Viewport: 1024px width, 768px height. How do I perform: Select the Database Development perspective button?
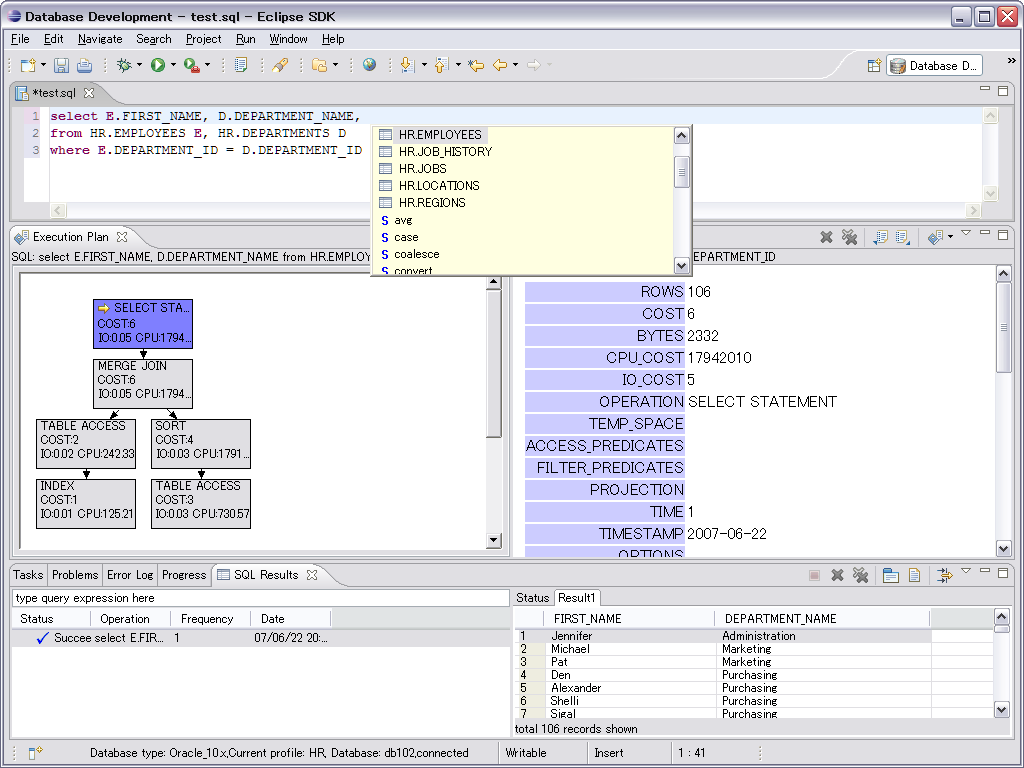[x=935, y=65]
